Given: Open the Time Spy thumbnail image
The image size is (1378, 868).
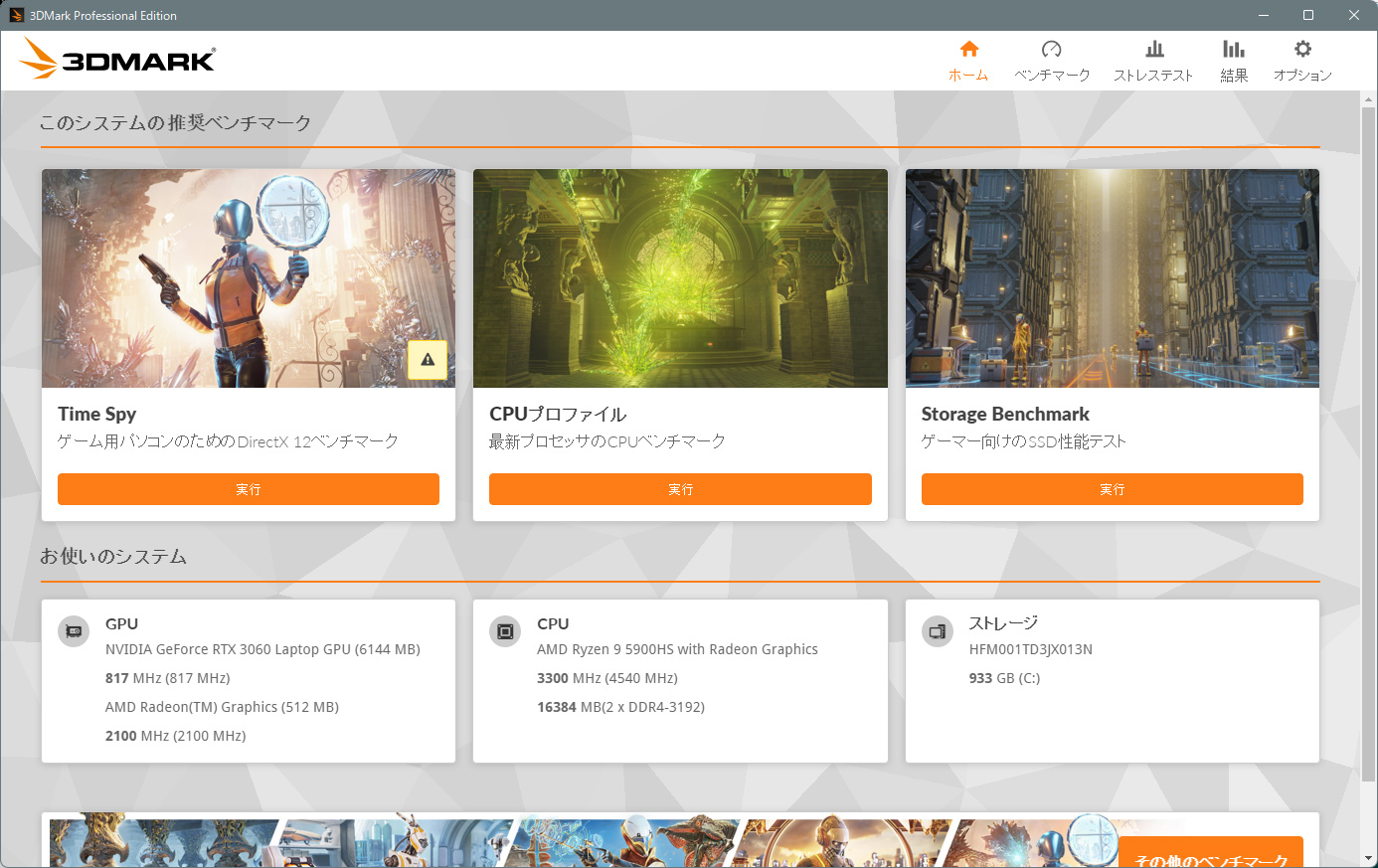Looking at the screenshot, I should (x=249, y=278).
